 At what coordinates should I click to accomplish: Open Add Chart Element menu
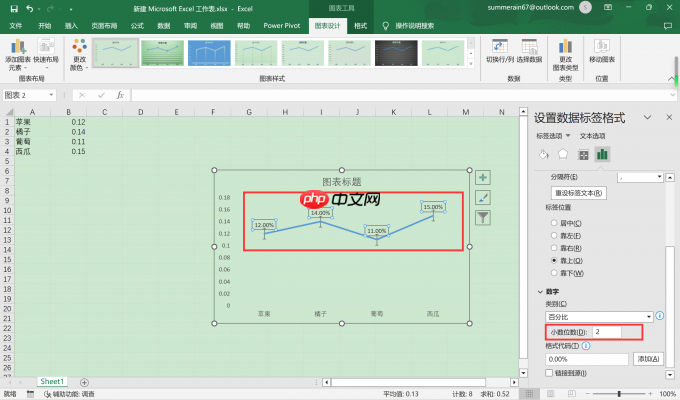(x=18, y=54)
